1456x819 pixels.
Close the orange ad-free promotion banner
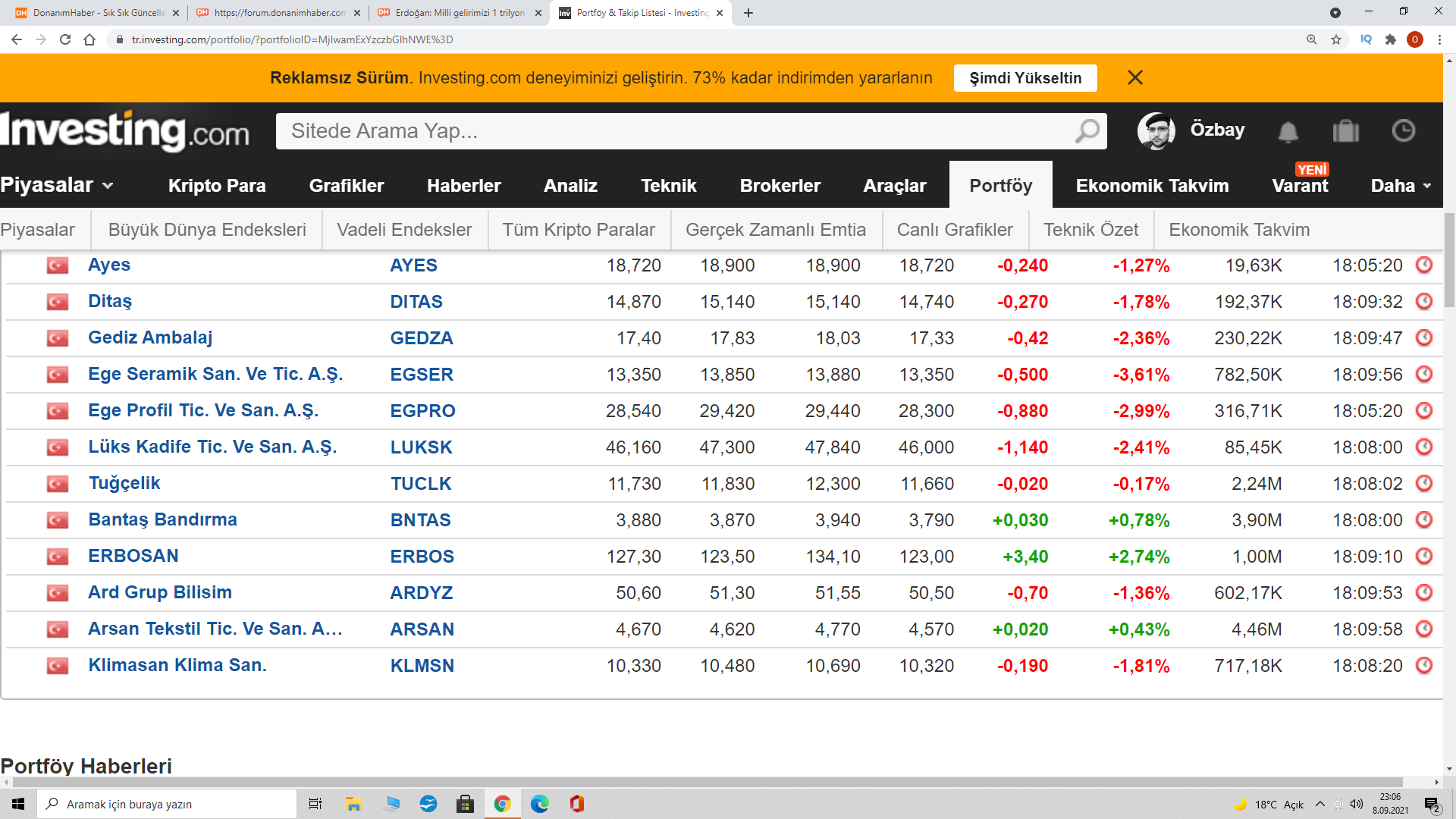click(x=1135, y=77)
